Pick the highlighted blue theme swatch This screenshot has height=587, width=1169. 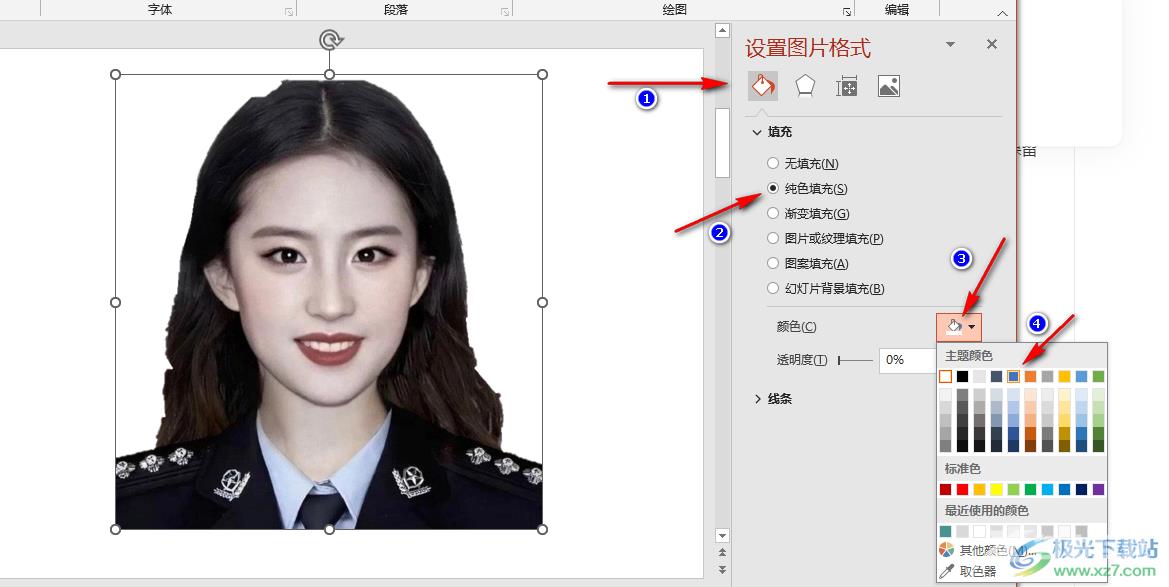tap(1013, 377)
